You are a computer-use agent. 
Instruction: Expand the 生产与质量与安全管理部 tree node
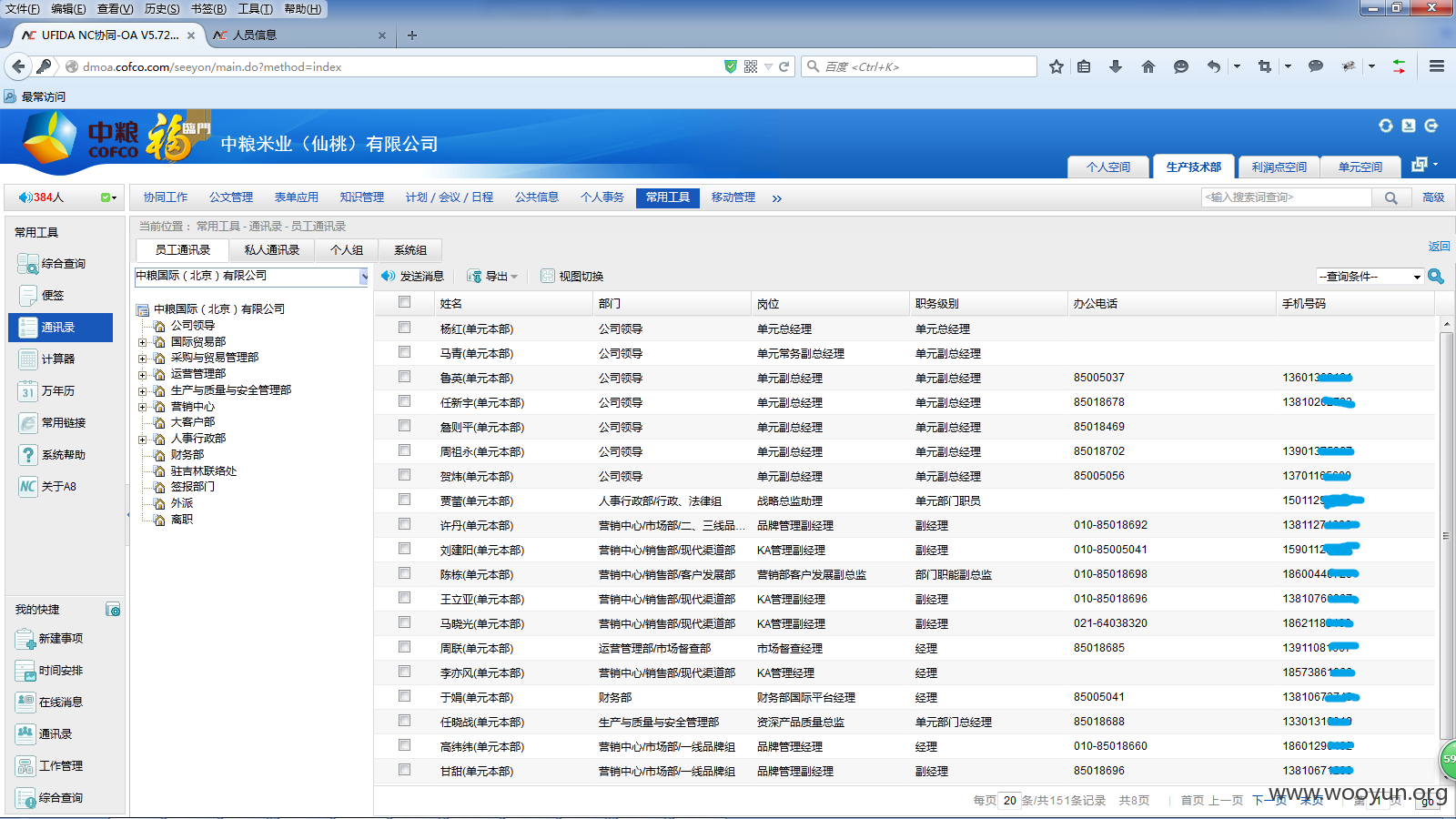pos(142,390)
